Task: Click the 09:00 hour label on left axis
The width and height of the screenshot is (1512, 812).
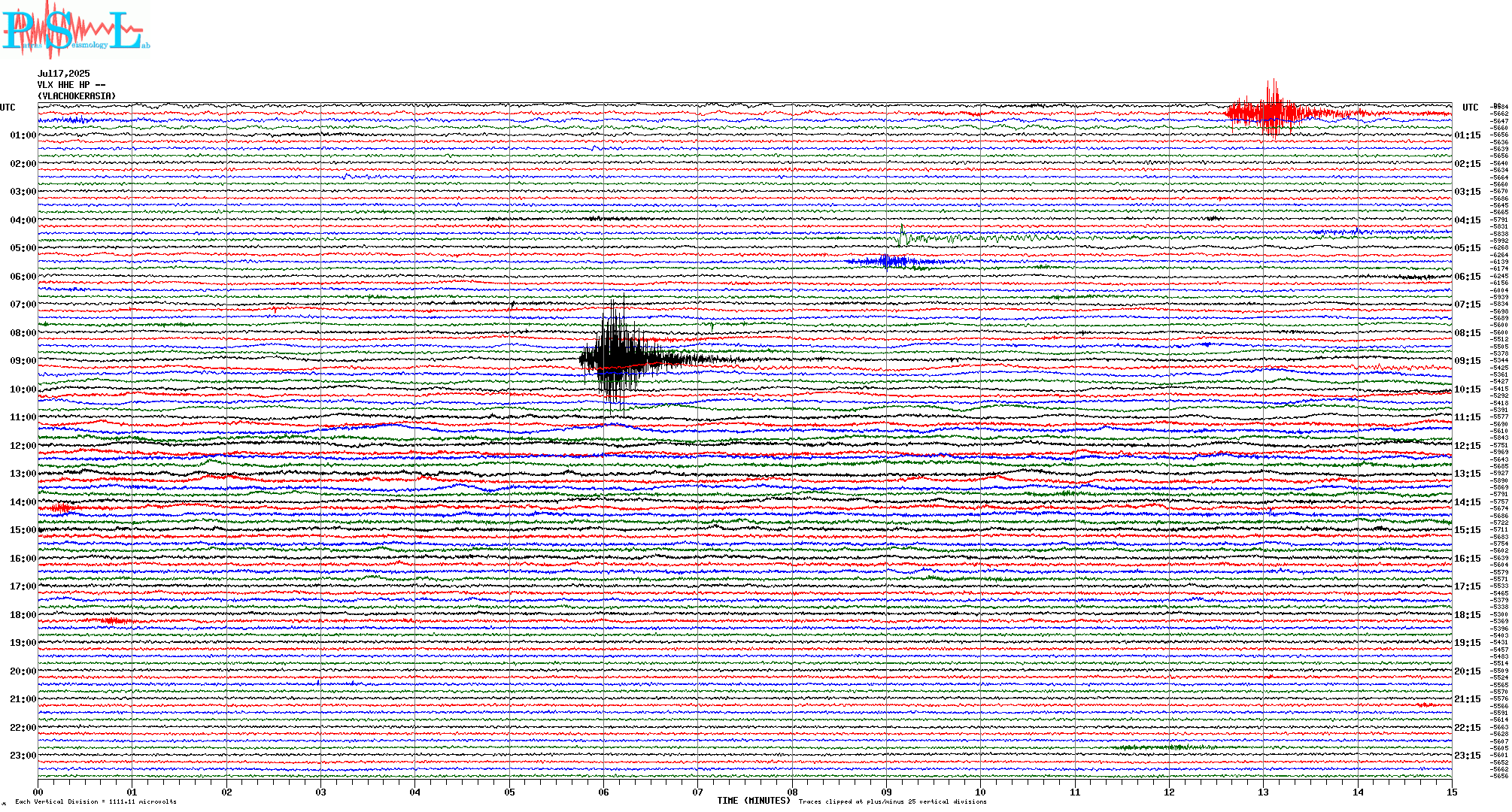Action: click(x=23, y=361)
